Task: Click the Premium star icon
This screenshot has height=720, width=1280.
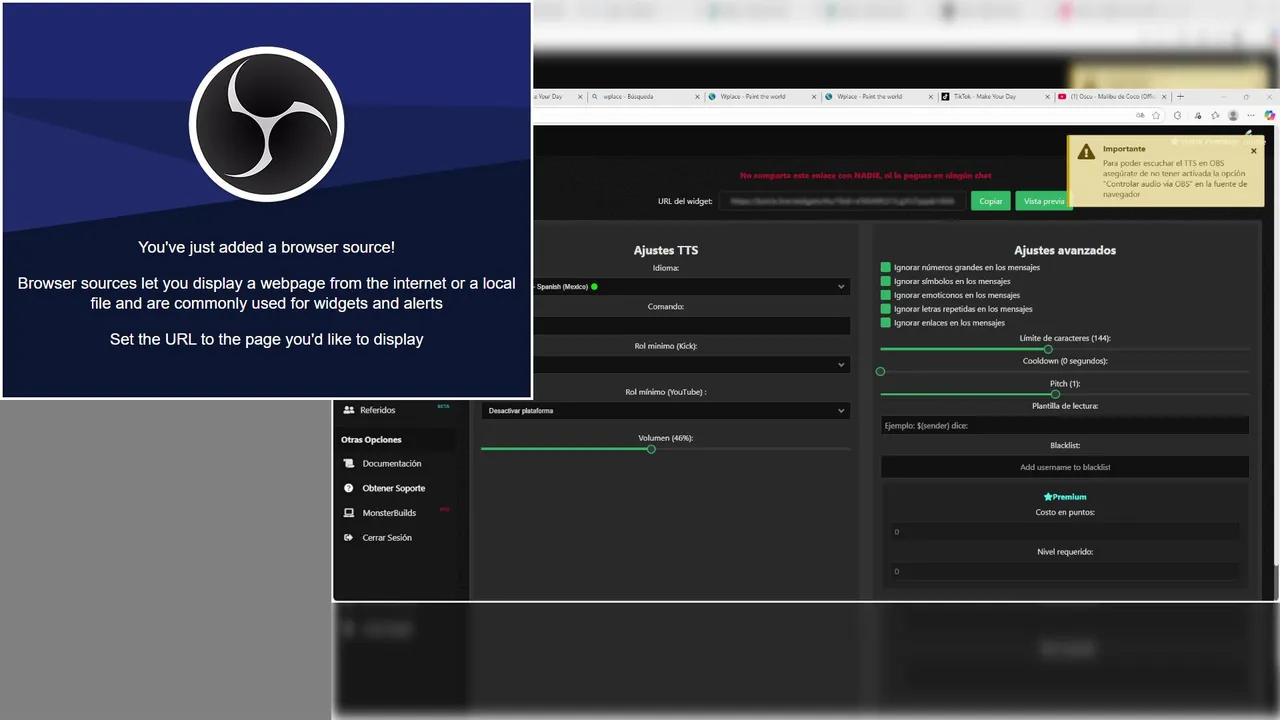Action: pos(1048,497)
